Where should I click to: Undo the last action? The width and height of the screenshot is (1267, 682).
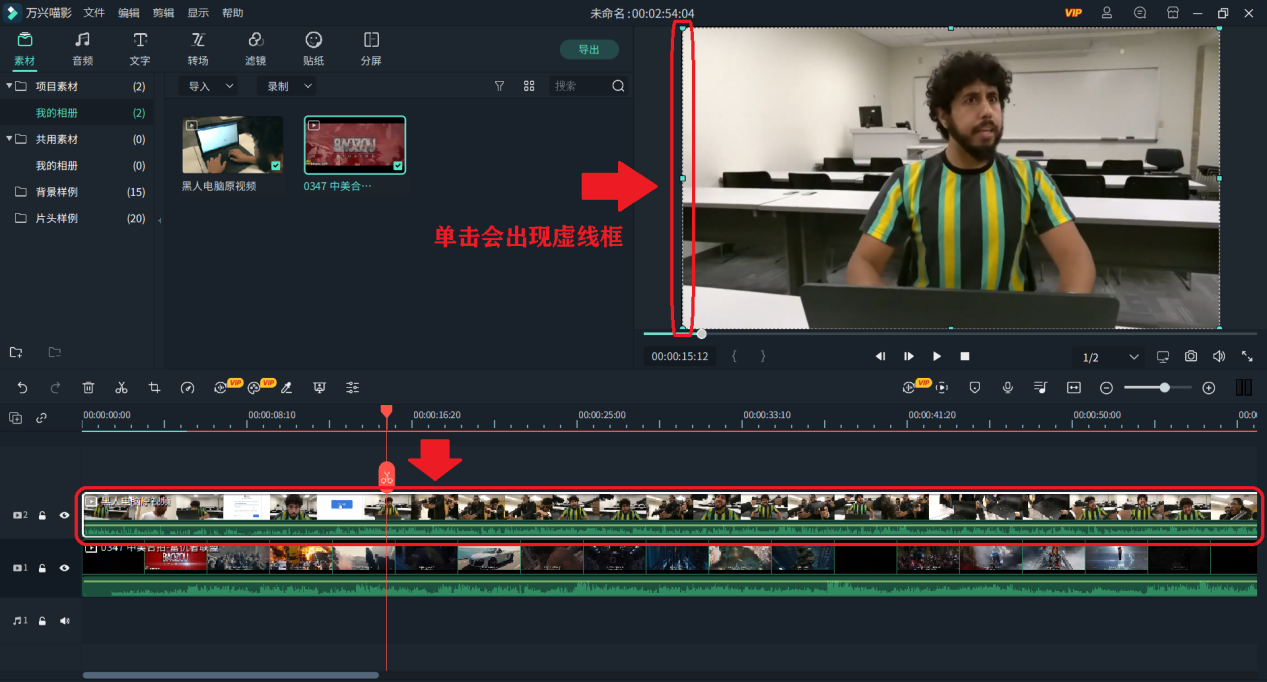pyautogui.click(x=23, y=387)
